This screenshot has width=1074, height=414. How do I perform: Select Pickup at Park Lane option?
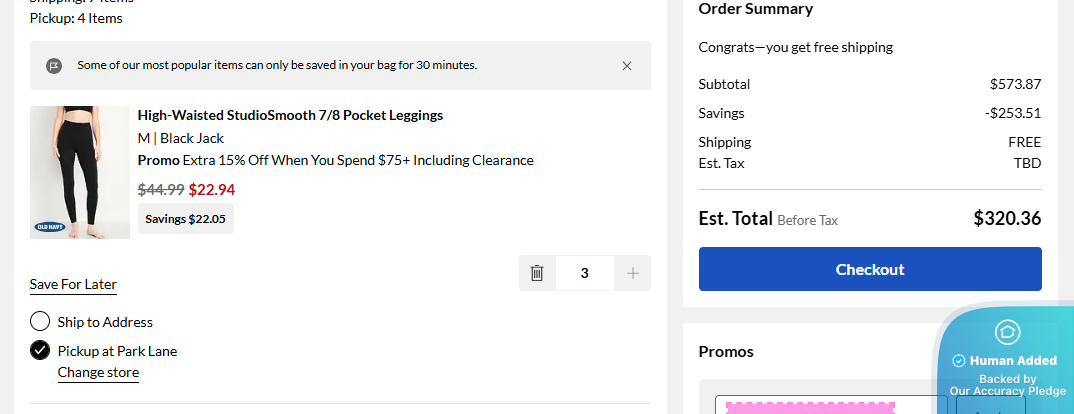(x=40, y=350)
